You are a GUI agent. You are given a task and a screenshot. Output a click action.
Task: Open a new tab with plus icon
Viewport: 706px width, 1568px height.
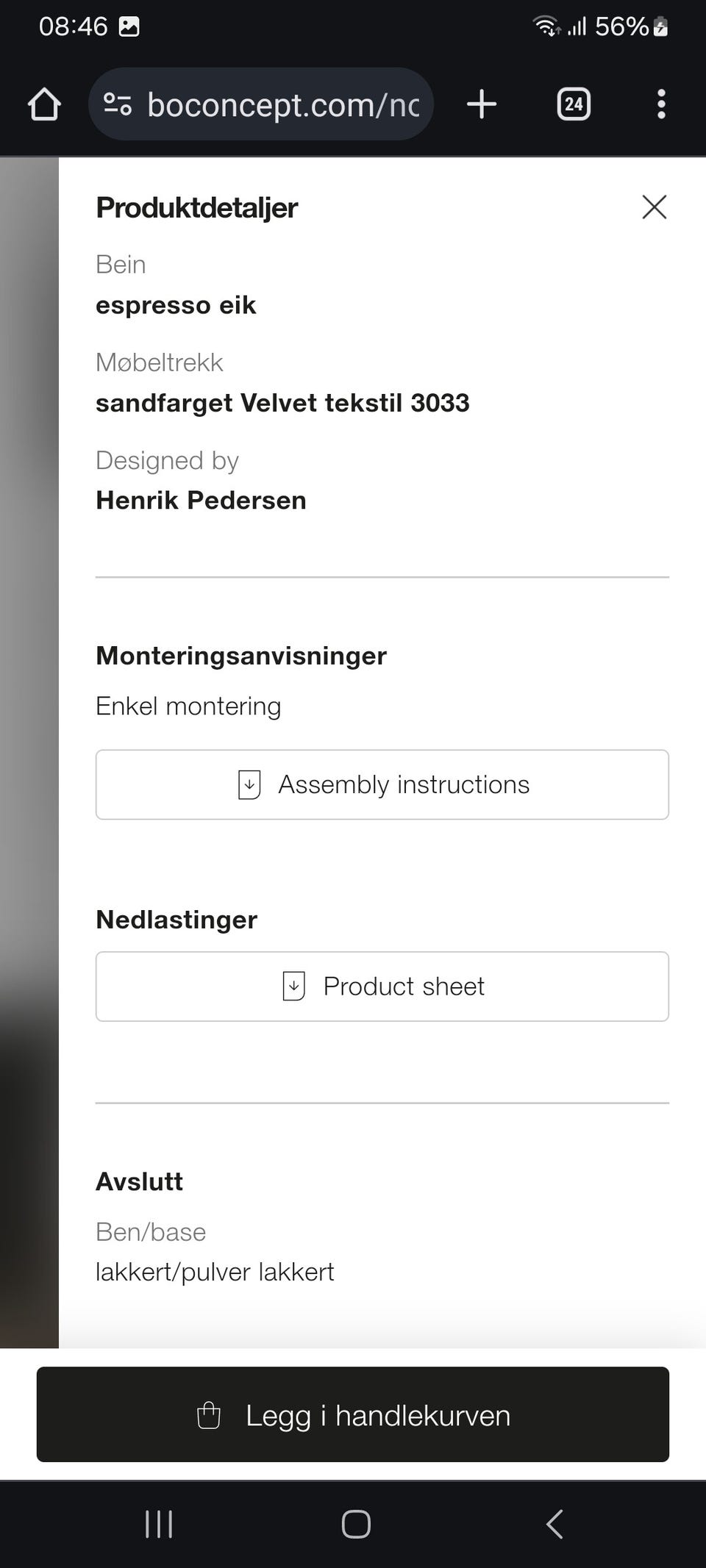click(x=482, y=104)
